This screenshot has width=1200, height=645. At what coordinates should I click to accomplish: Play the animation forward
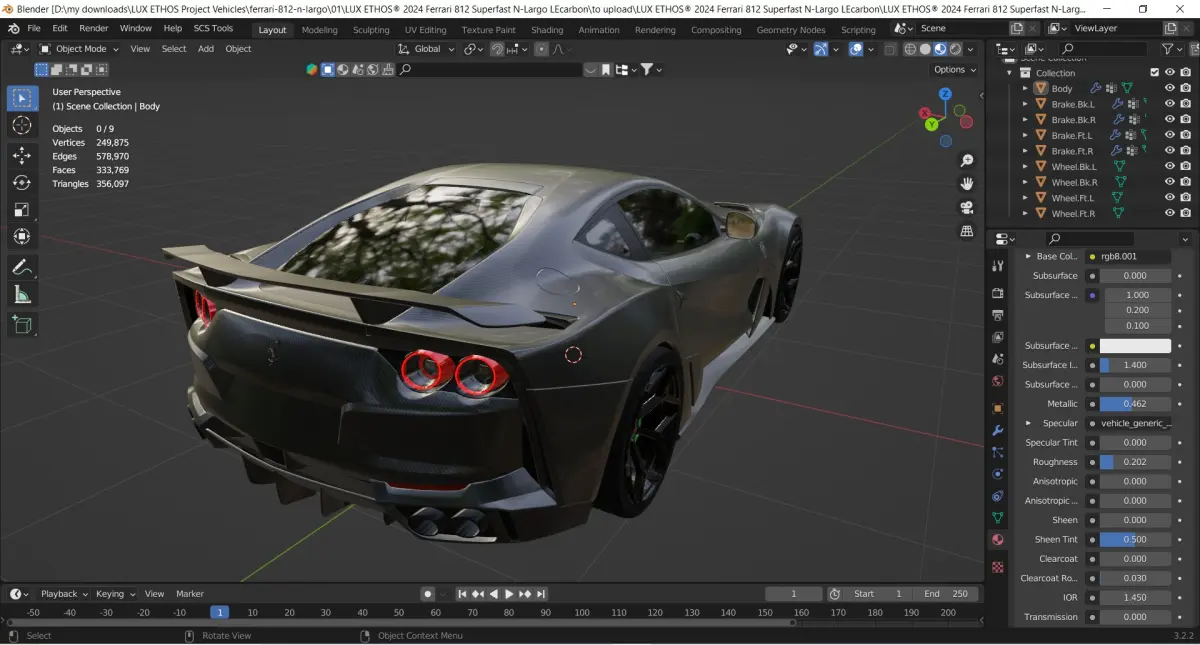(x=509, y=594)
